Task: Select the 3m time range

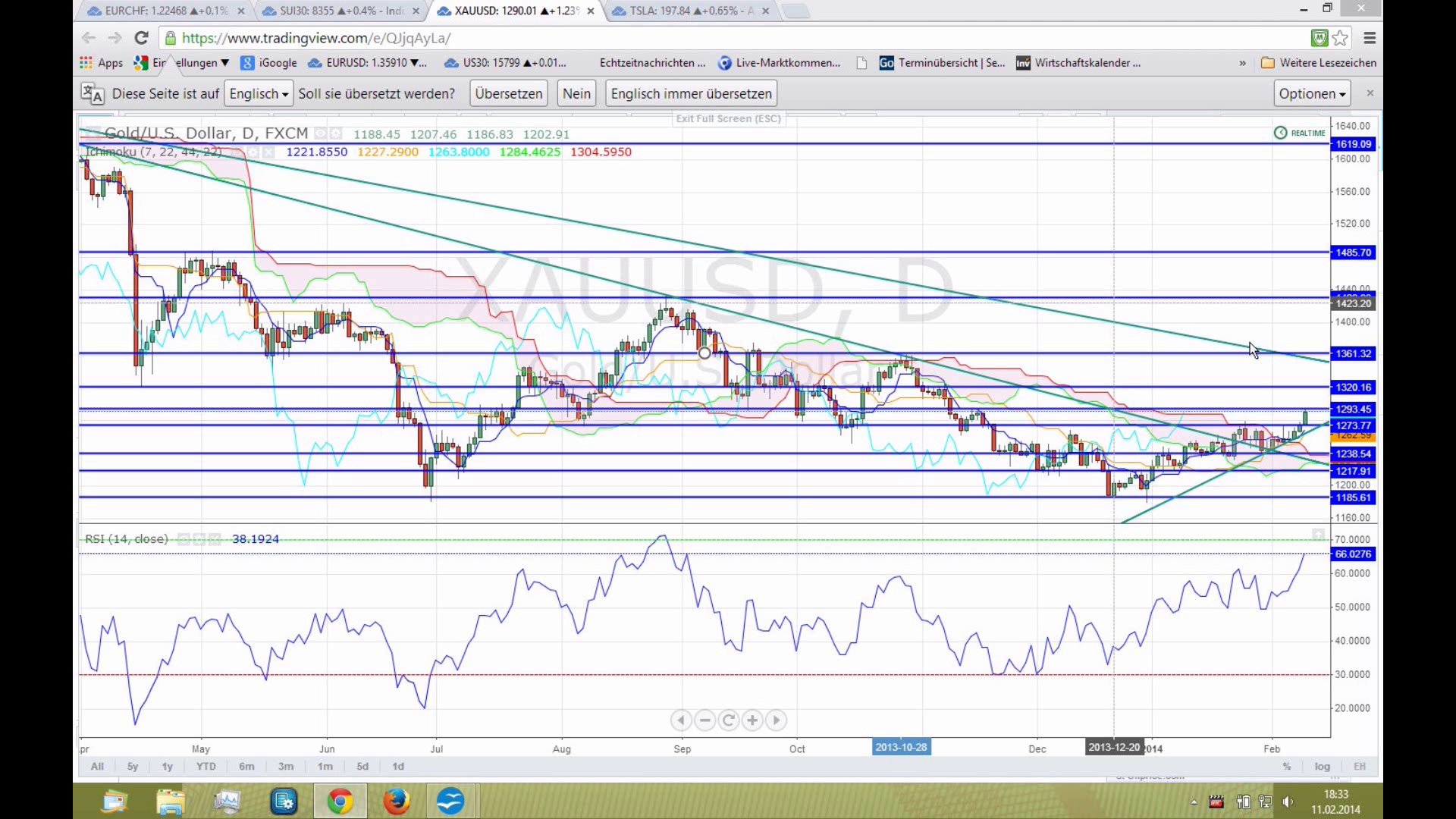Action: [285, 767]
